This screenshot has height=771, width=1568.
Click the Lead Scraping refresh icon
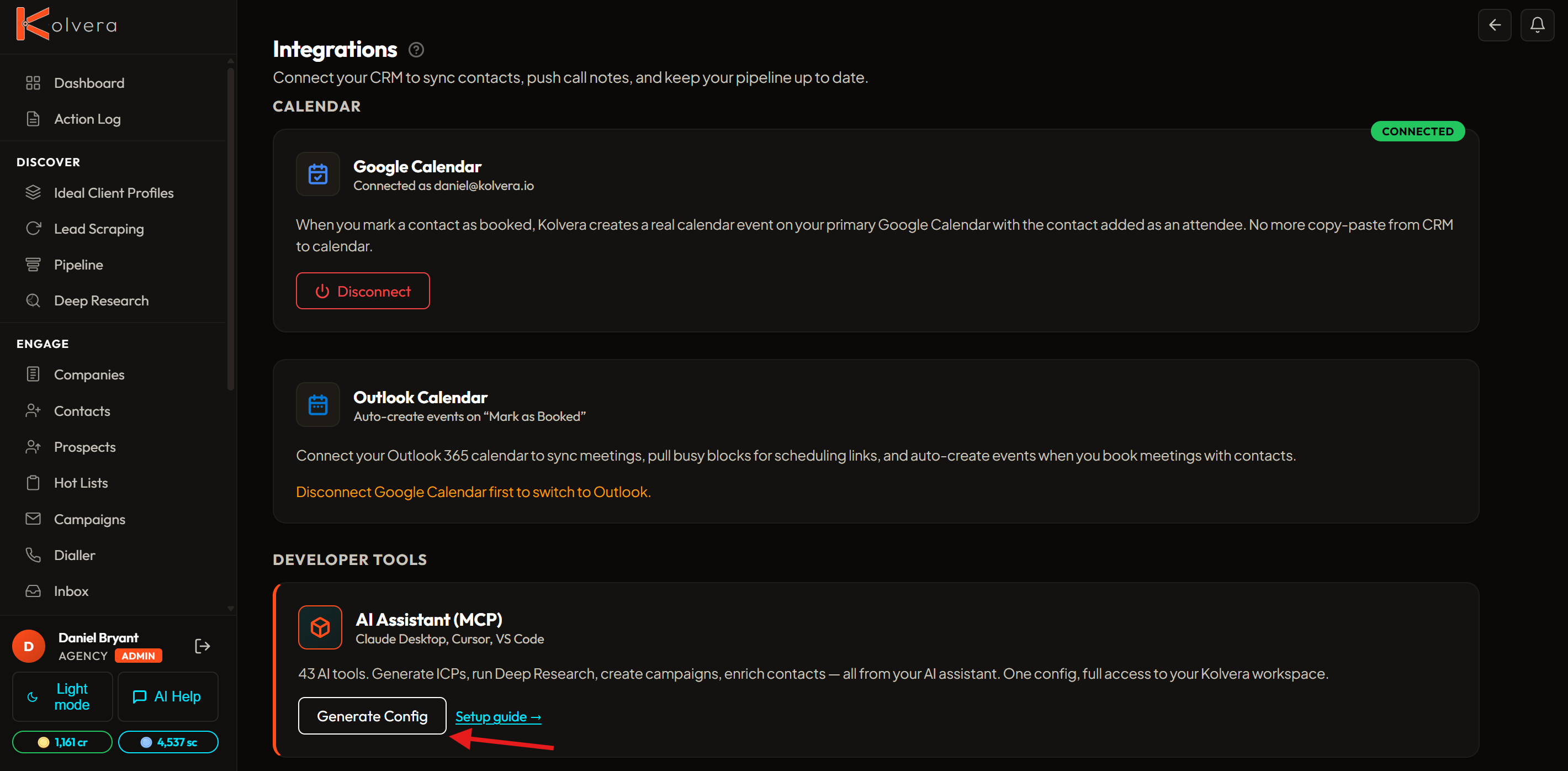[33, 229]
